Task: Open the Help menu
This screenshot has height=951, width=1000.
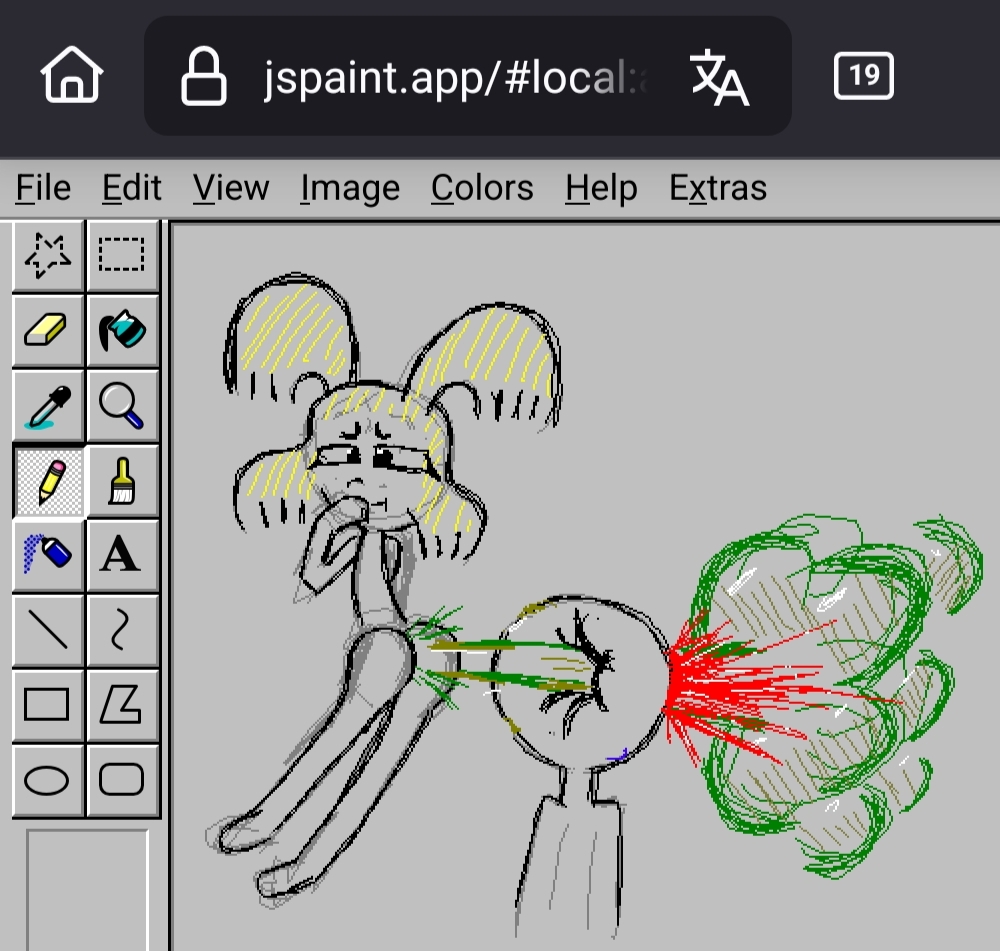Action: click(x=601, y=188)
